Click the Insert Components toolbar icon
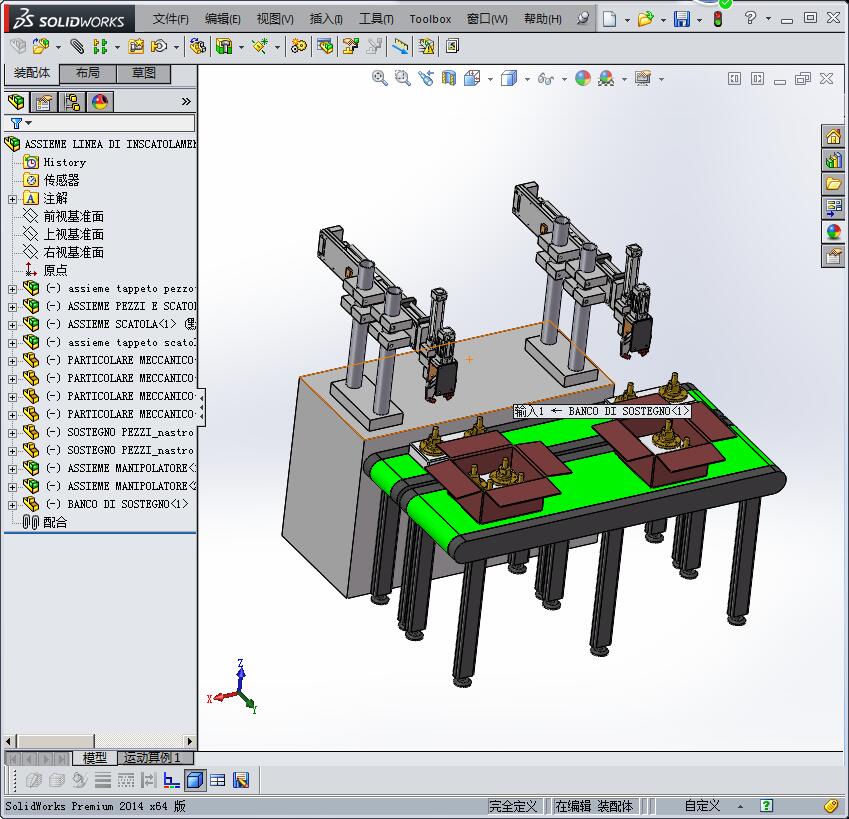Screen dimensions: 849x819 (41, 47)
